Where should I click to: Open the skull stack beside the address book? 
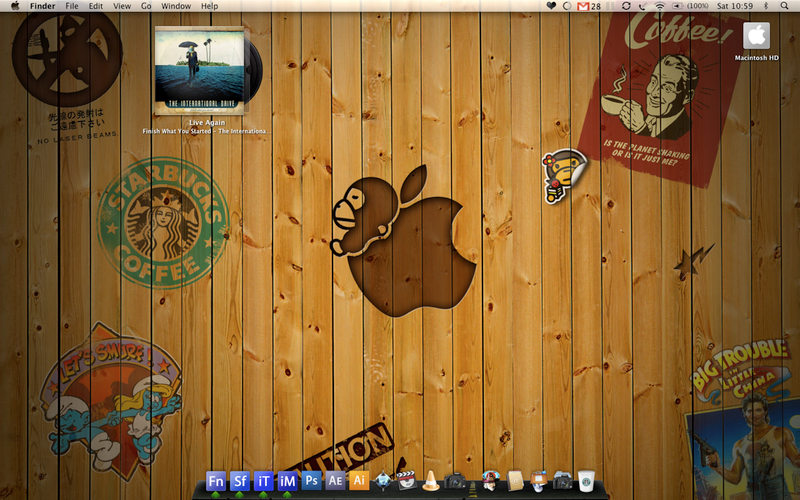(x=539, y=481)
